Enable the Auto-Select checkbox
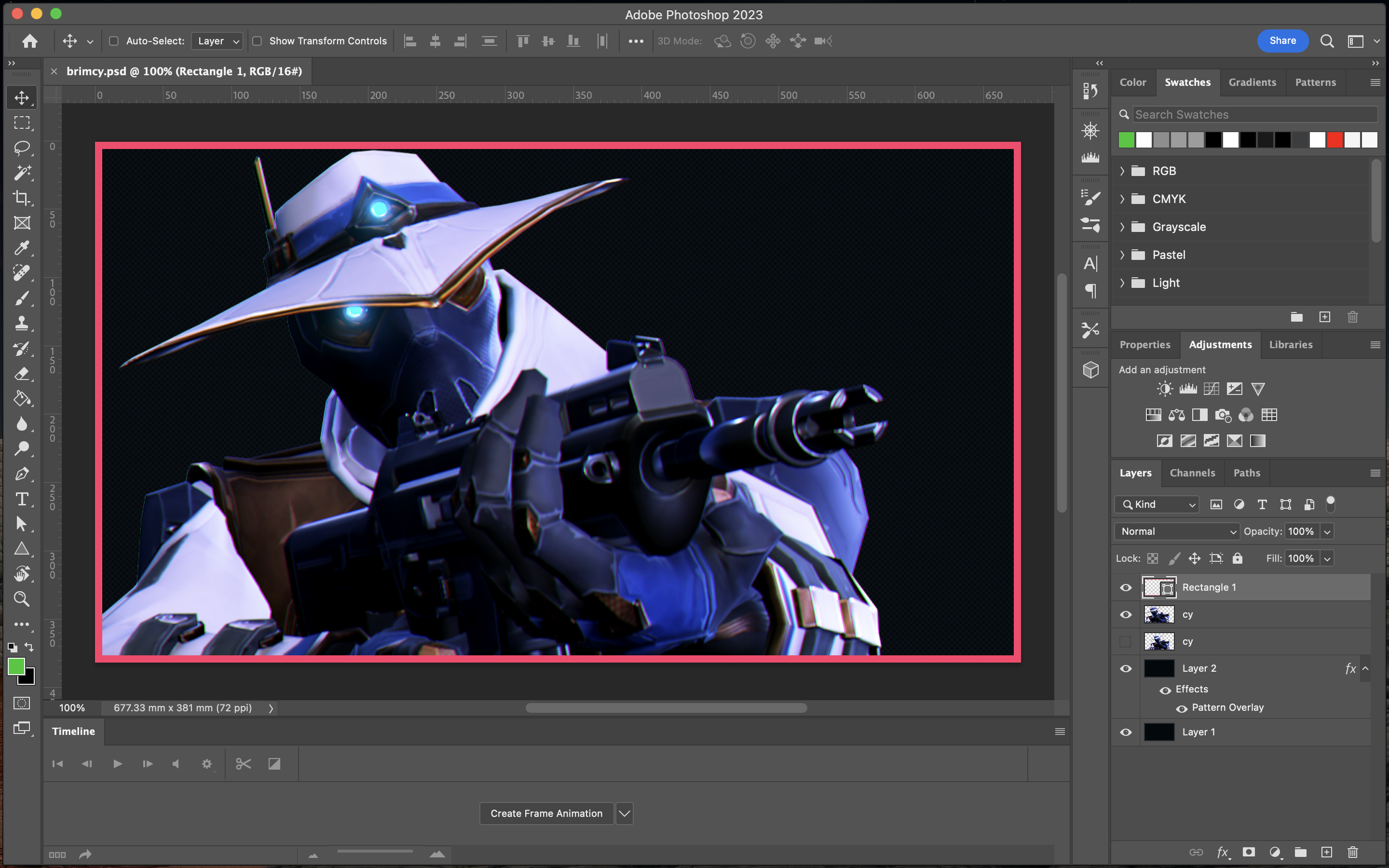The image size is (1389, 868). 114,41
